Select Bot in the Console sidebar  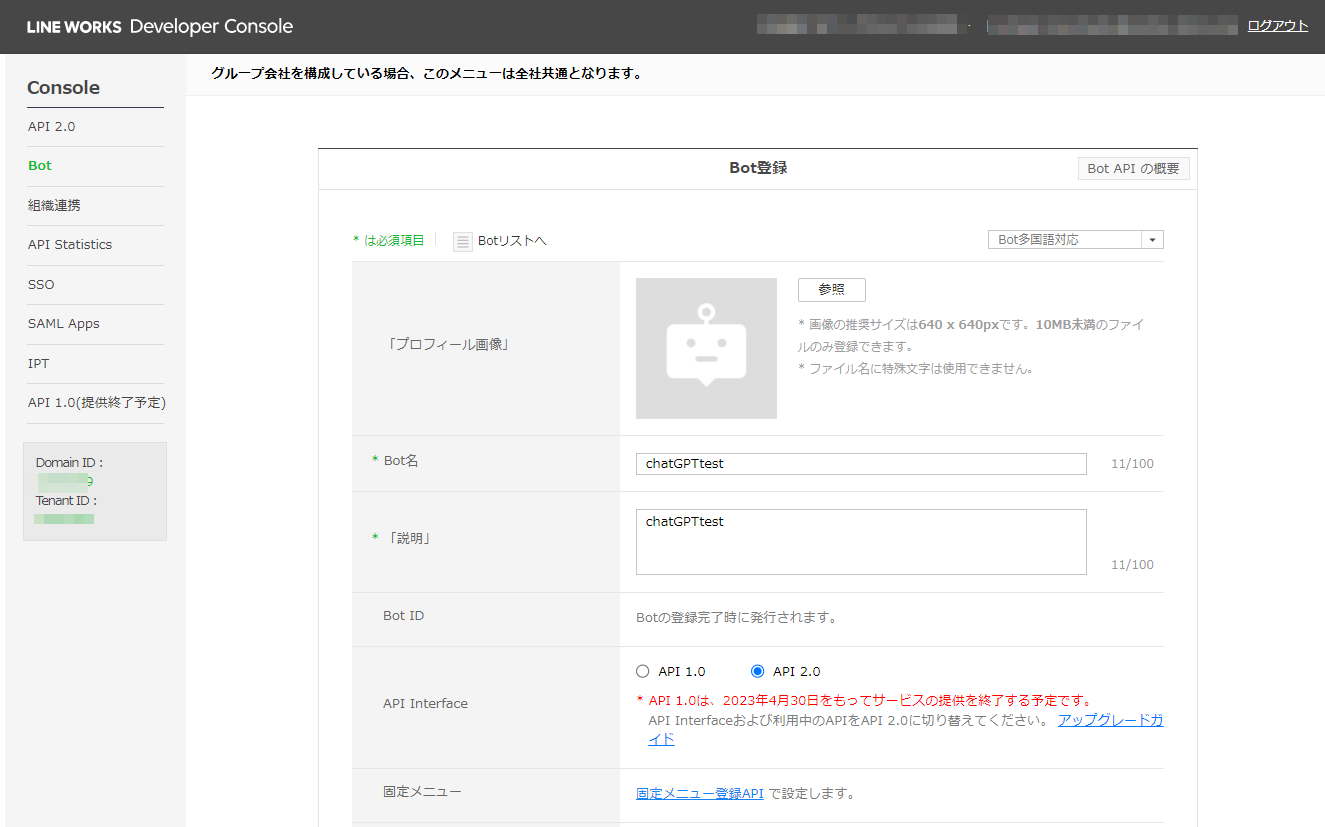pos(39,165)
